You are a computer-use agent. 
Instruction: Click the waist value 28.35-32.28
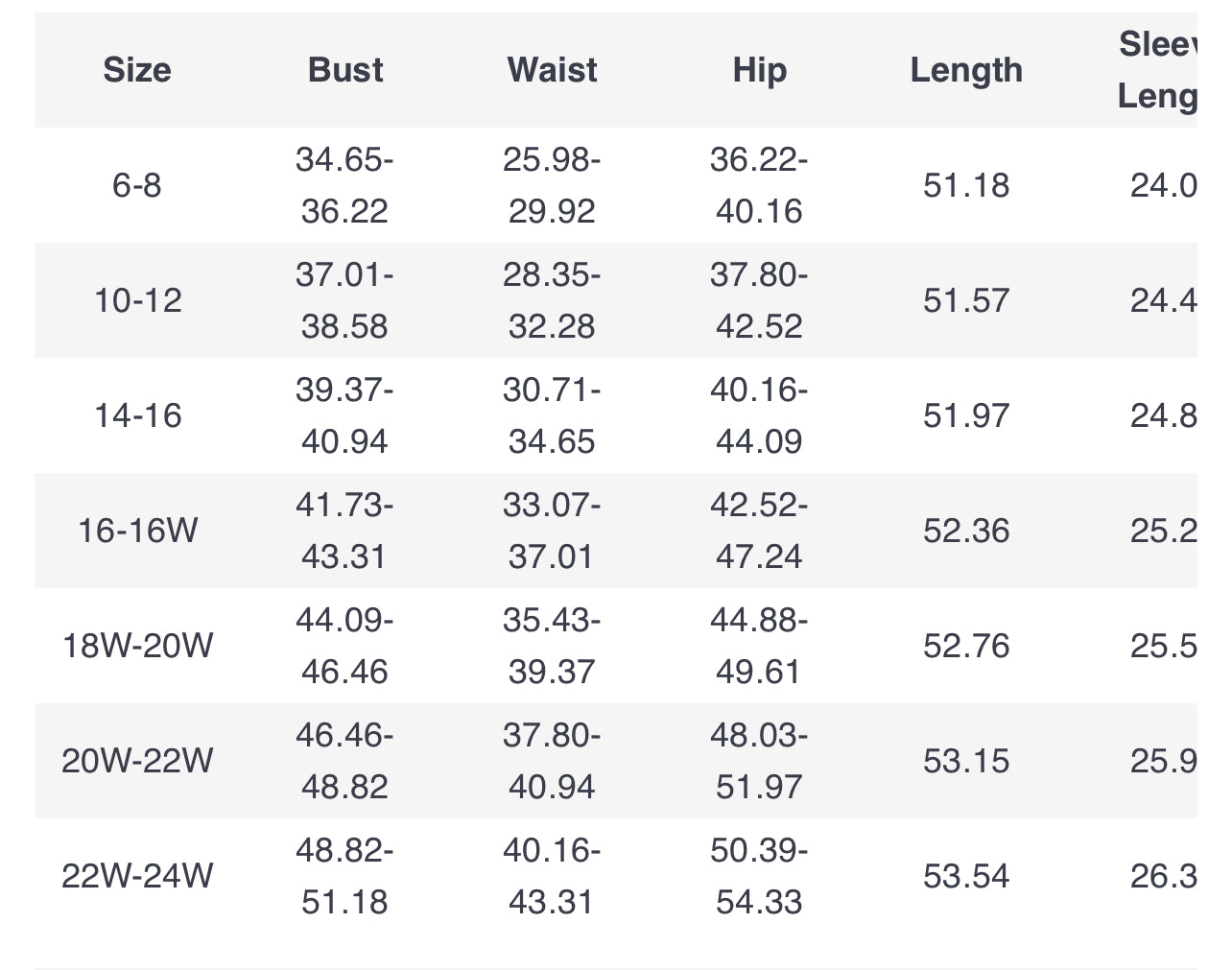coord(552,300)
